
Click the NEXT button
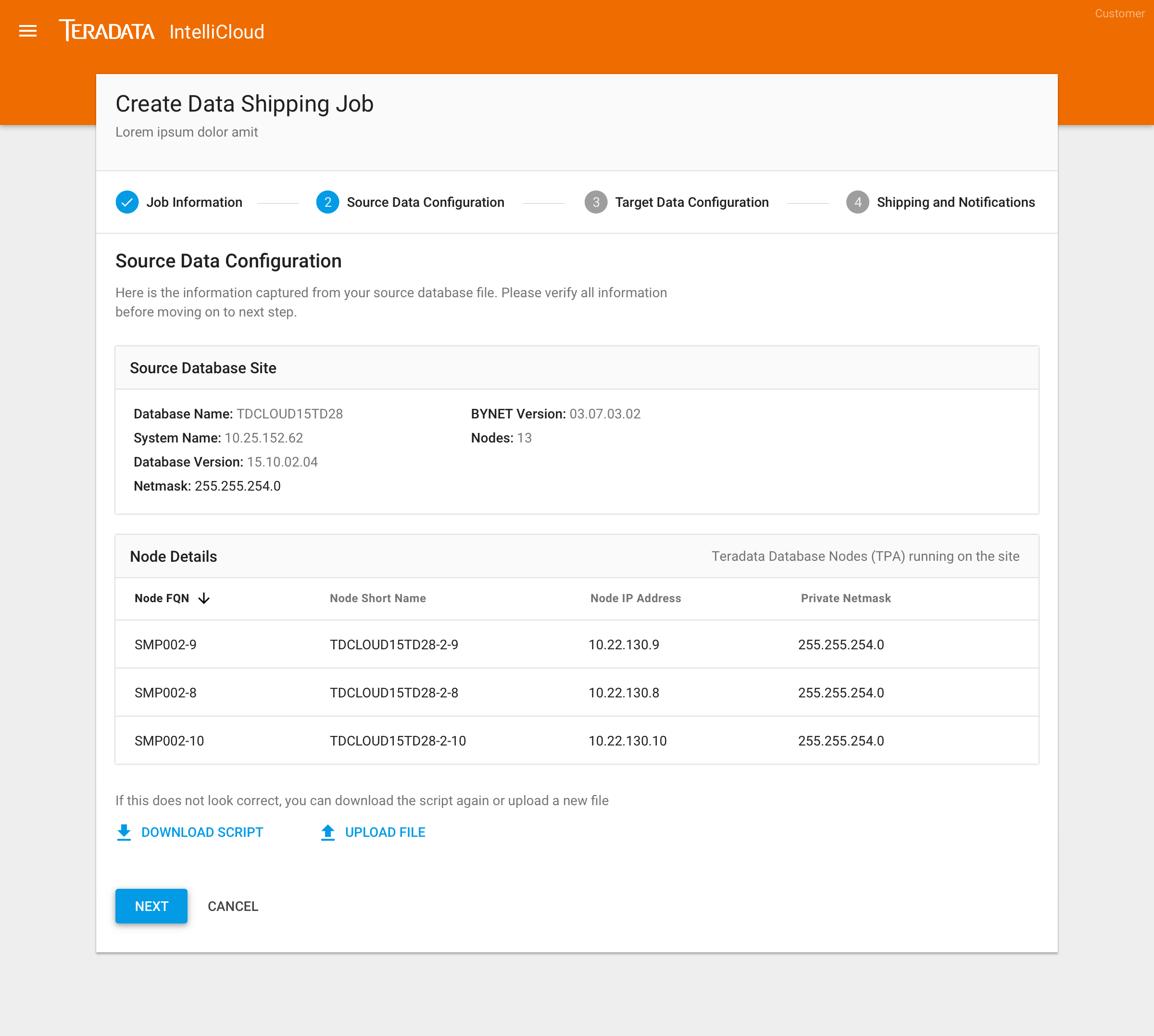[x=151, y=906]
